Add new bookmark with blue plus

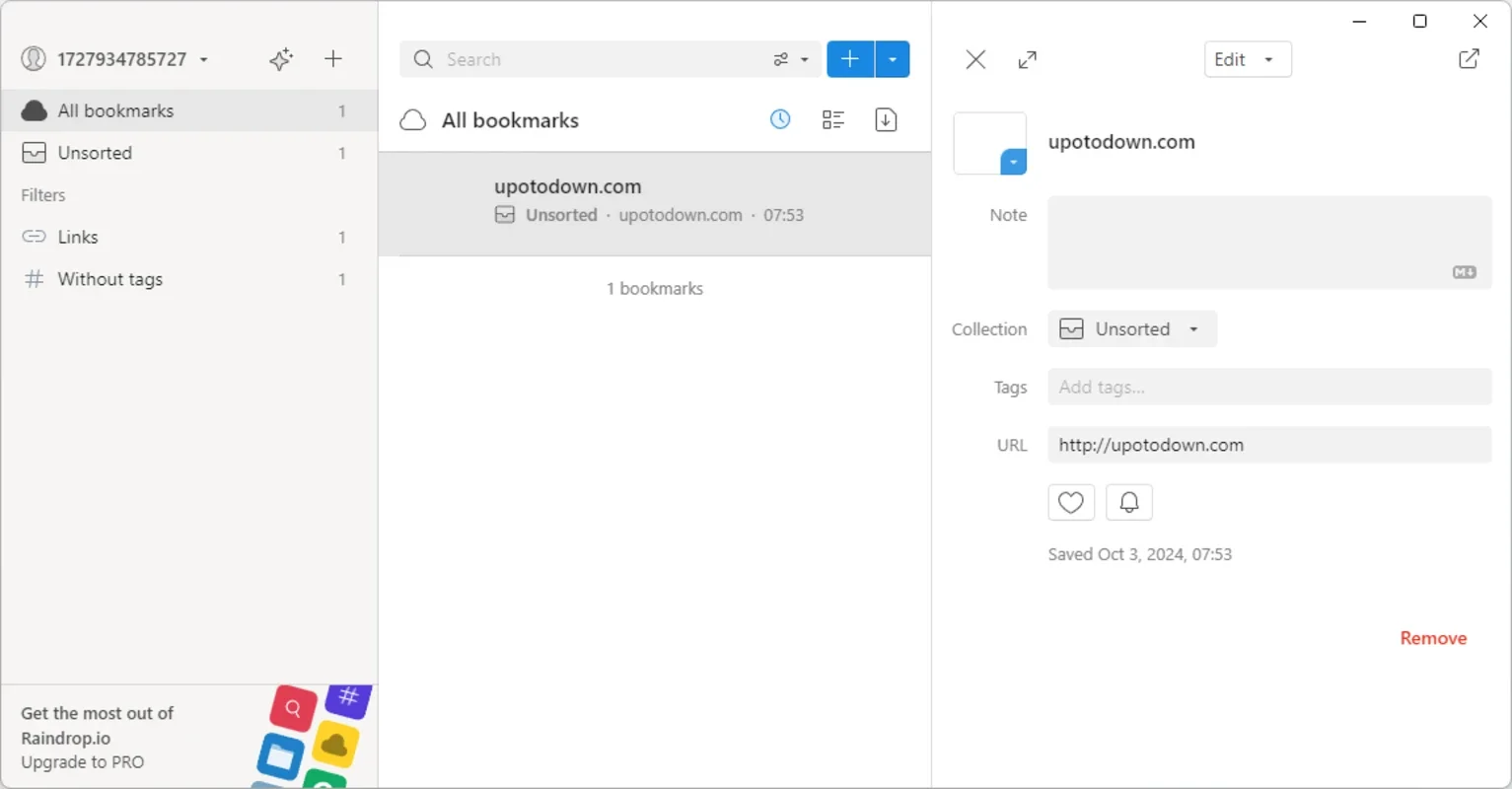pyautogui.click(x=850, y=59)
